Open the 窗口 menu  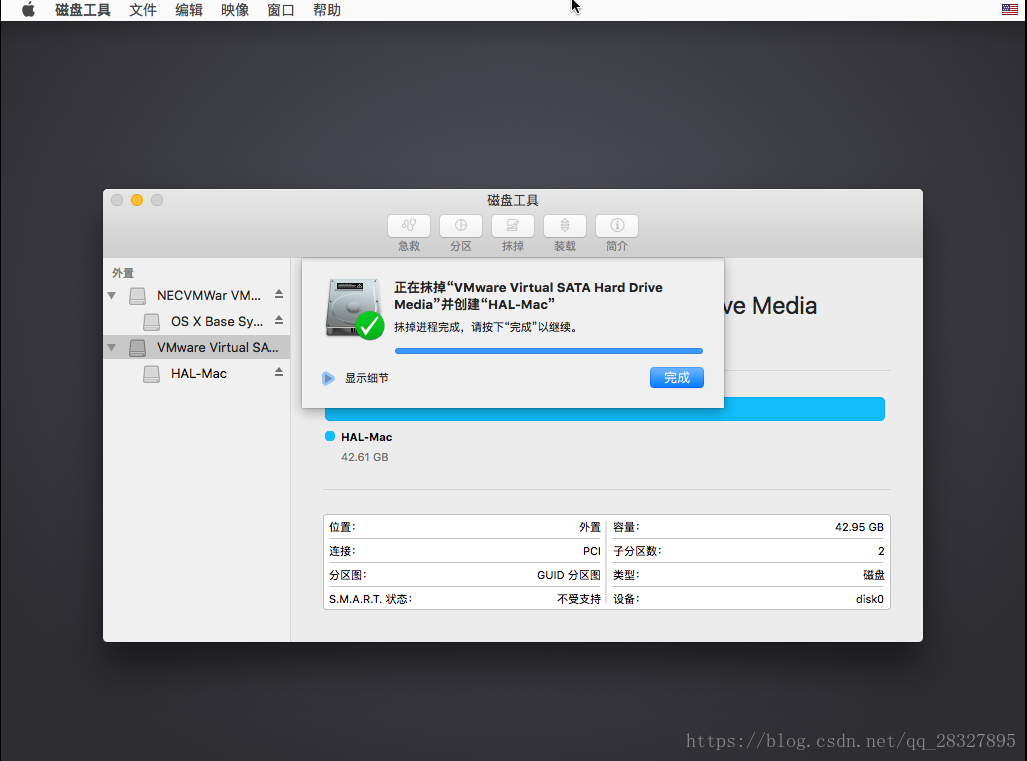point(280,10)
